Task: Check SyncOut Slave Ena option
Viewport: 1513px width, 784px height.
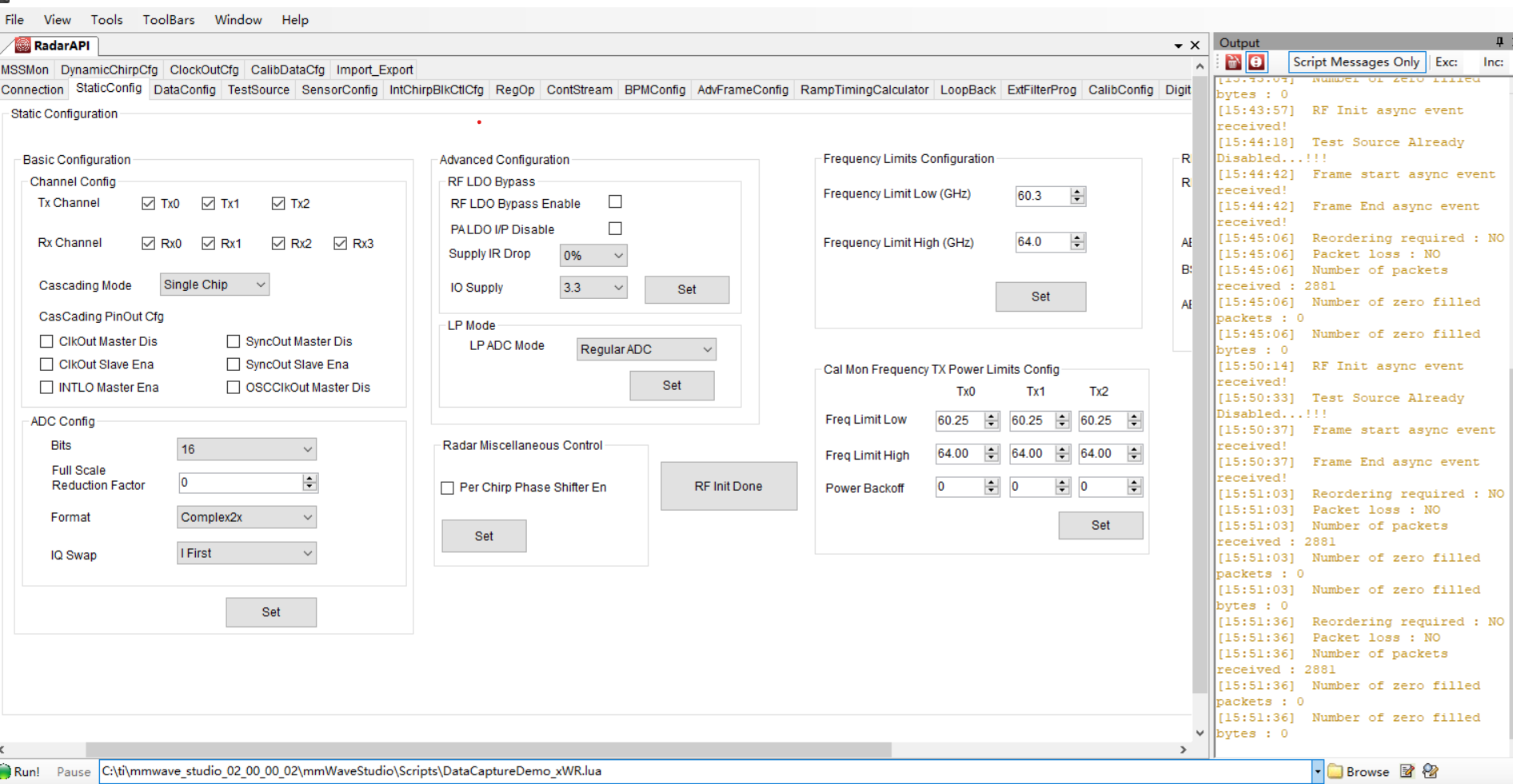Action: pyautogui.click(x=233, y=364)
